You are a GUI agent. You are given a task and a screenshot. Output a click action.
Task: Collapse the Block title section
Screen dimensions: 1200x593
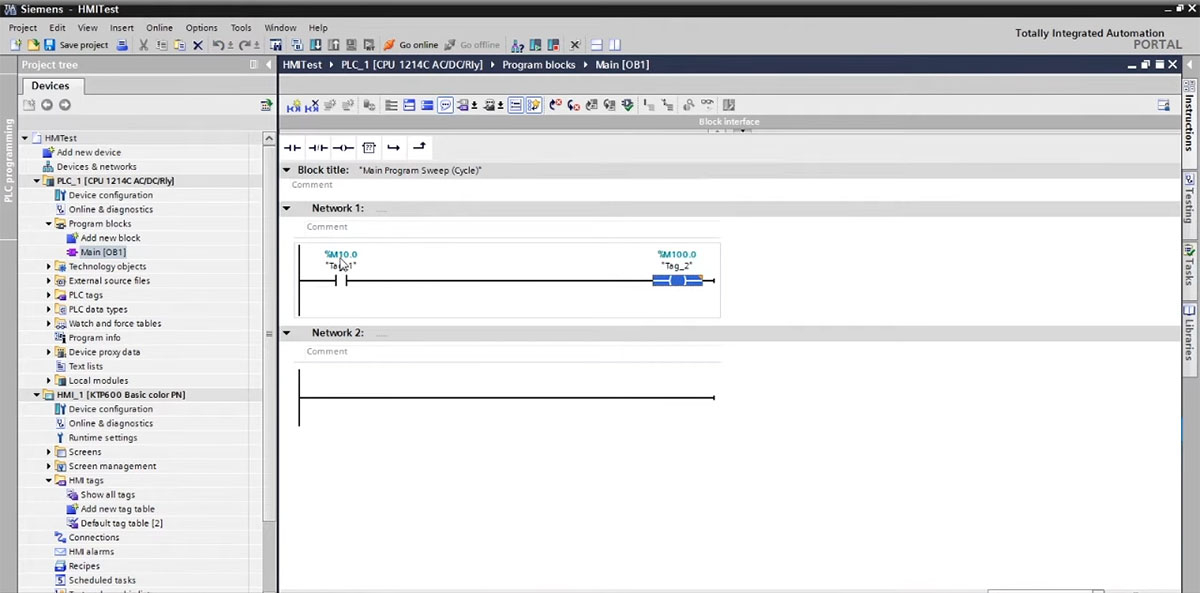click(x=287, y=170)
